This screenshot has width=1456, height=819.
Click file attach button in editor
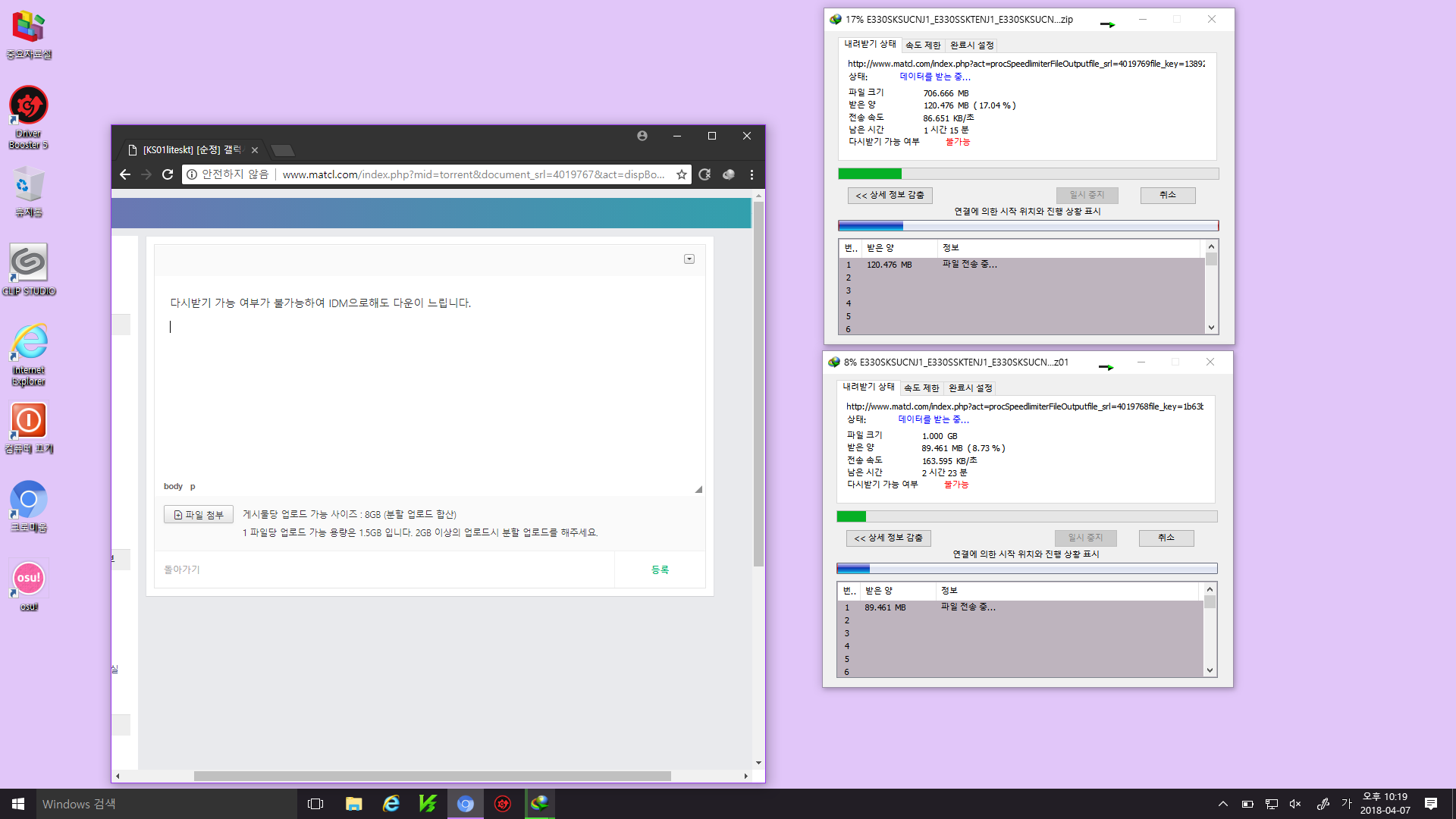point(199,514)
